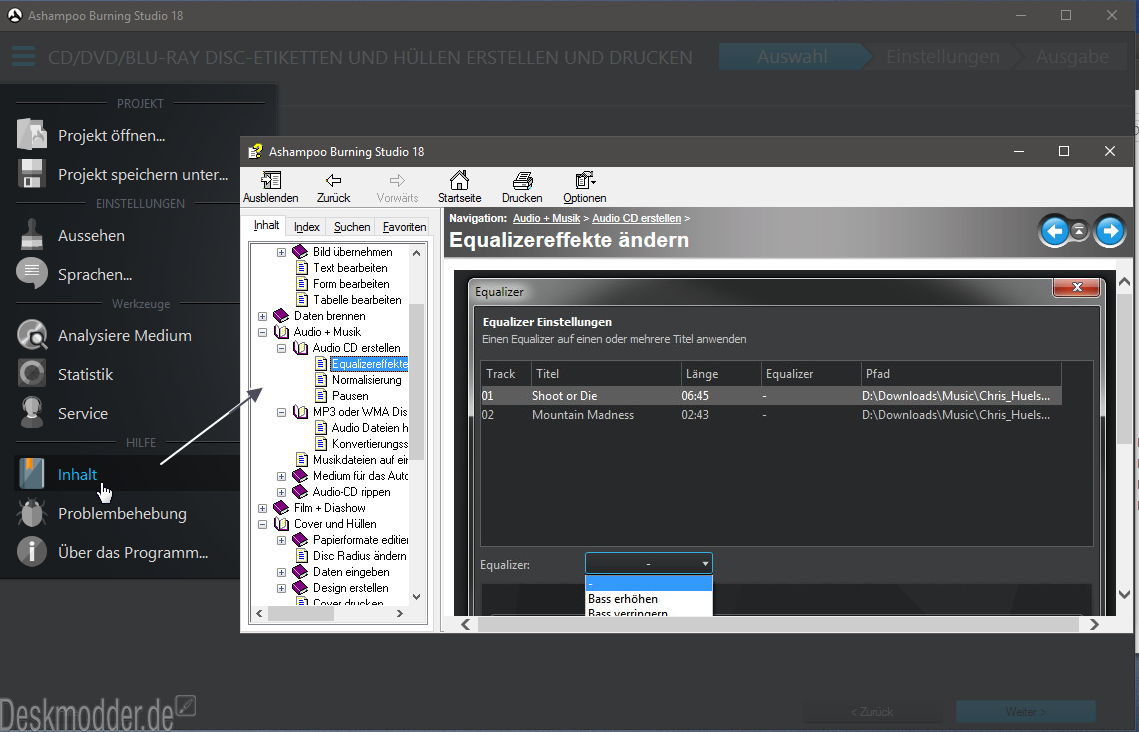This screenshot has width=1139, height=732.
Task: Click the book icon beside Film + Diashow
Action: pos(281,508)
